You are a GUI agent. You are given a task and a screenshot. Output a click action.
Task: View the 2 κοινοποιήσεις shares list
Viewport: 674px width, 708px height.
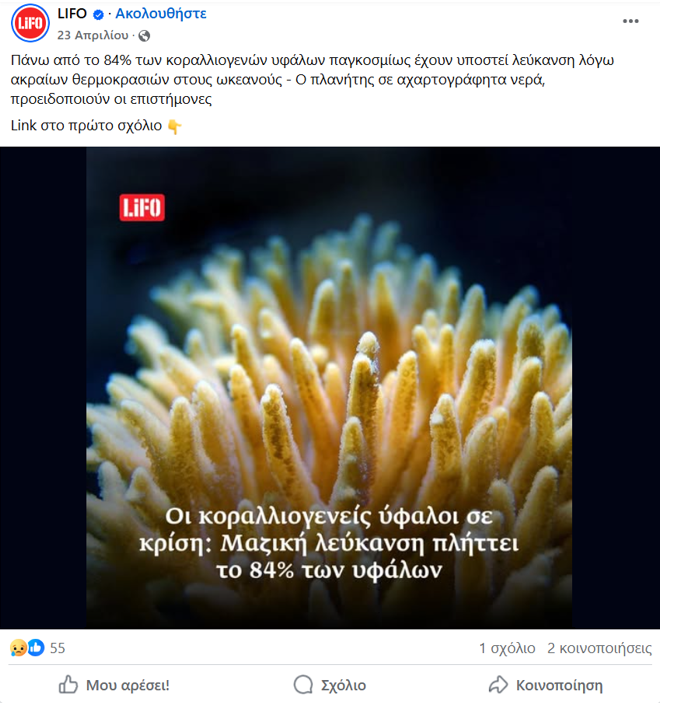[x=600, y=648]
